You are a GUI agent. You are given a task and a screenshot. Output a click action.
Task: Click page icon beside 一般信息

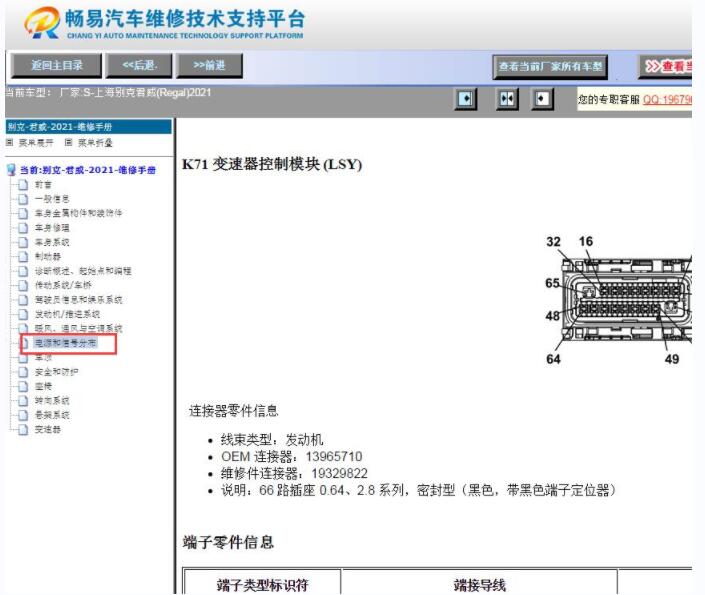coord(23,199)
